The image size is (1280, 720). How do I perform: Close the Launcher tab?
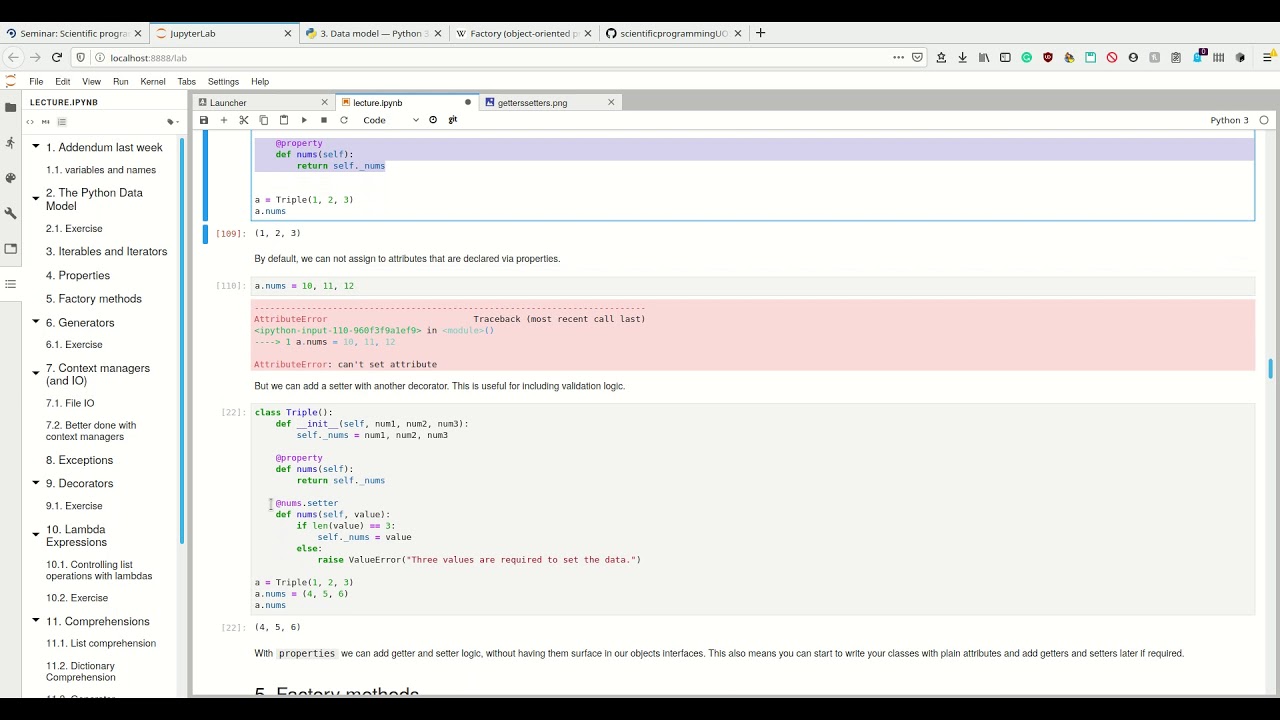coord(324,102)
